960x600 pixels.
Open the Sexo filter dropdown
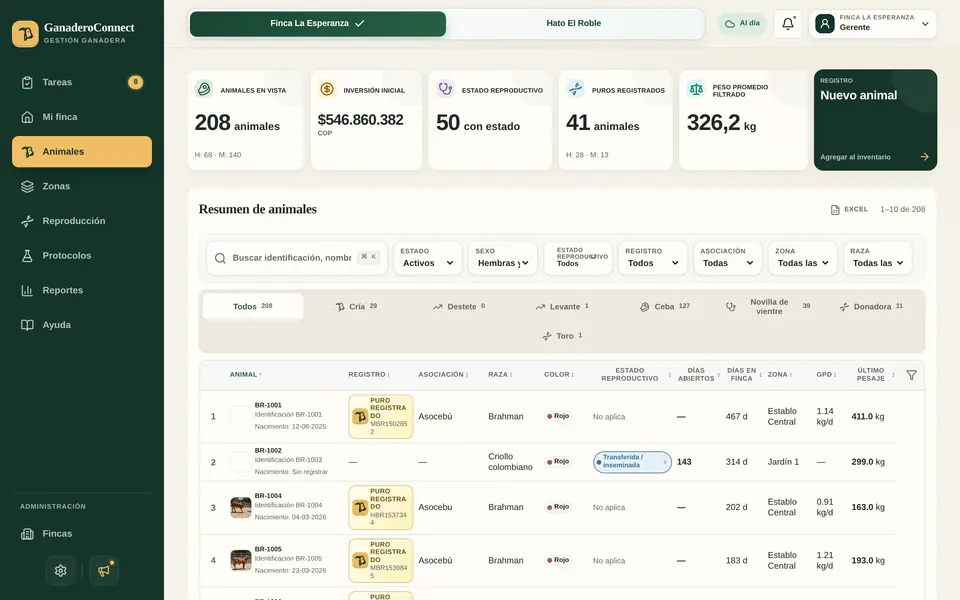click(x=503, y=258)
